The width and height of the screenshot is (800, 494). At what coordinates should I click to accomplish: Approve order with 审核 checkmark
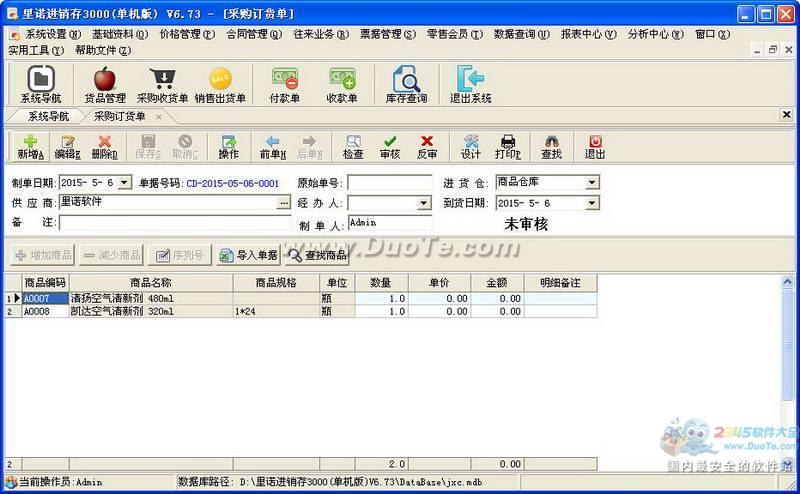(390, 147)
